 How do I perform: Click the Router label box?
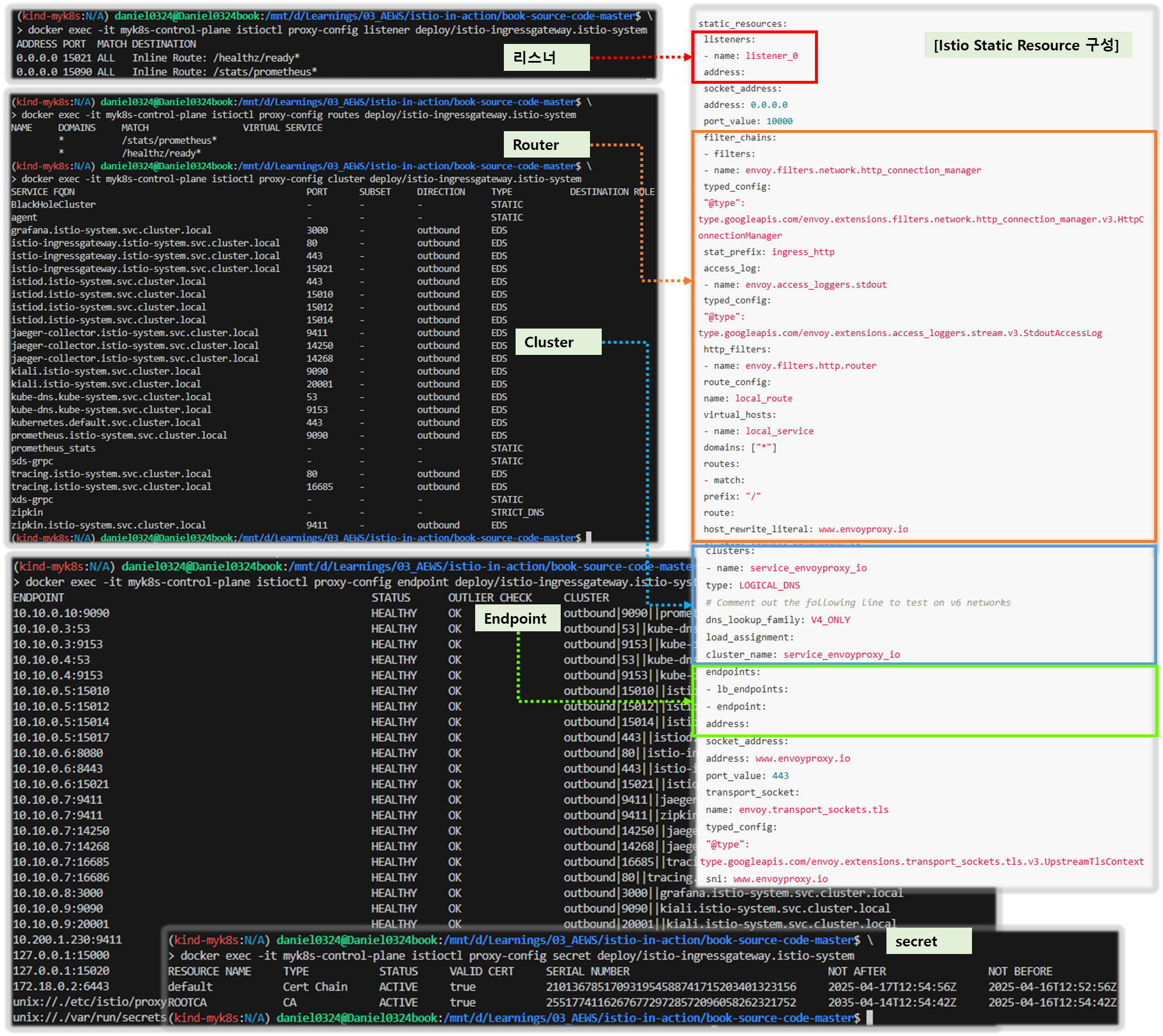point(546,145)
